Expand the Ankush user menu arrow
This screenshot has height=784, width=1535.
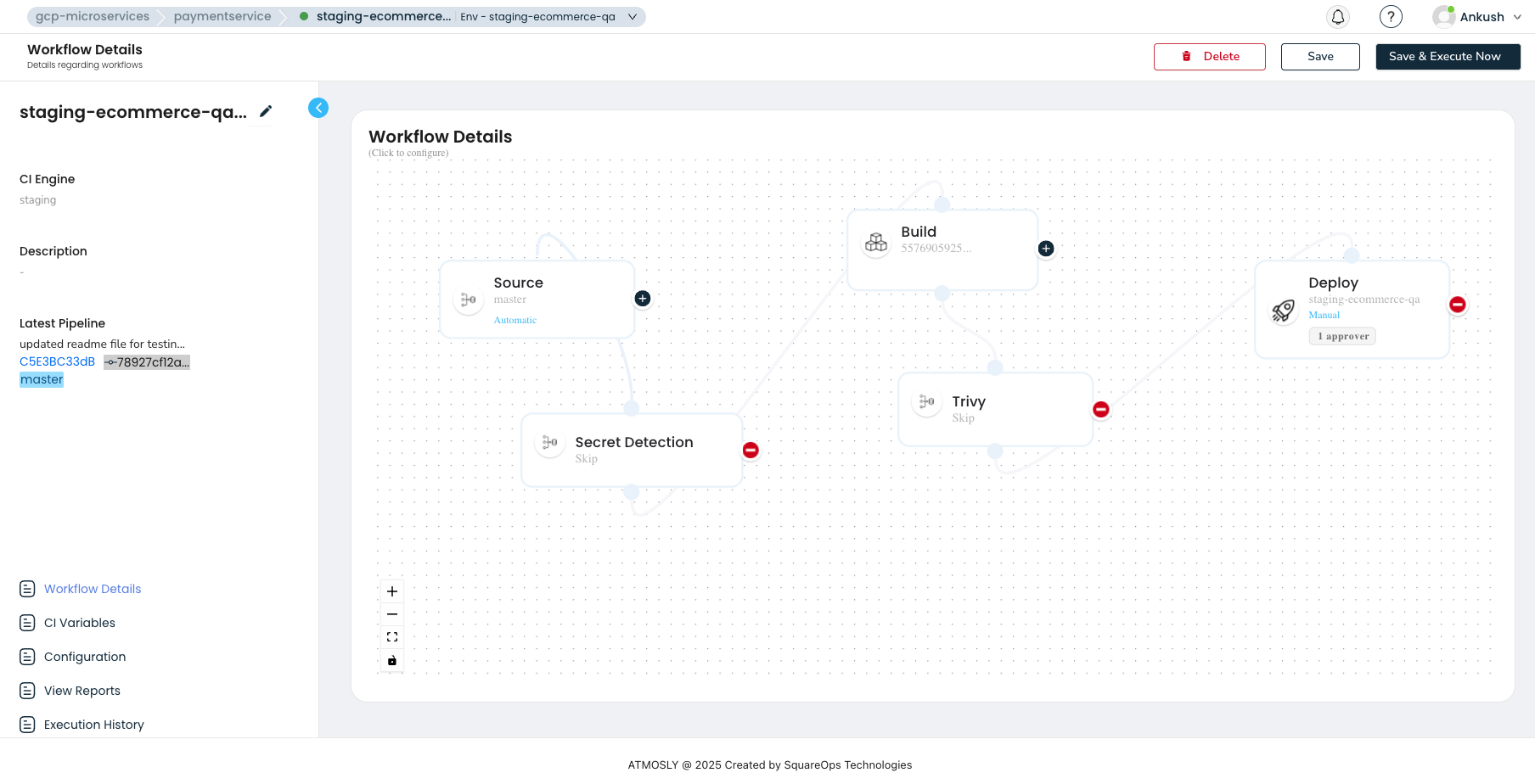click(x=1517, y=17)
